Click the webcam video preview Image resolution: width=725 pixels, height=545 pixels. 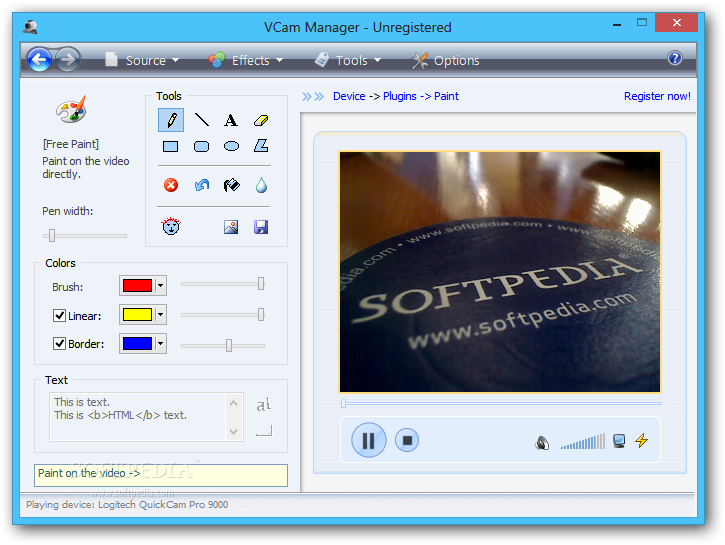[x=500, y=272]
